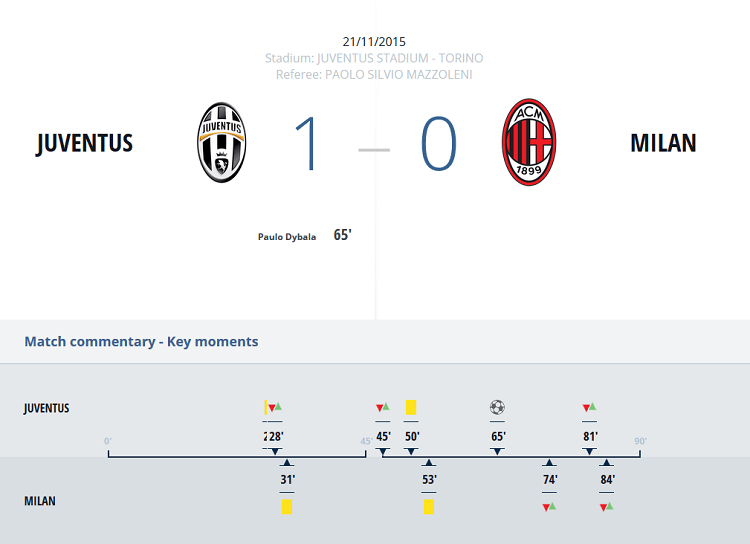Click Milan yellow card icon at 31'
750x544 pixels.
click(287, 507)
